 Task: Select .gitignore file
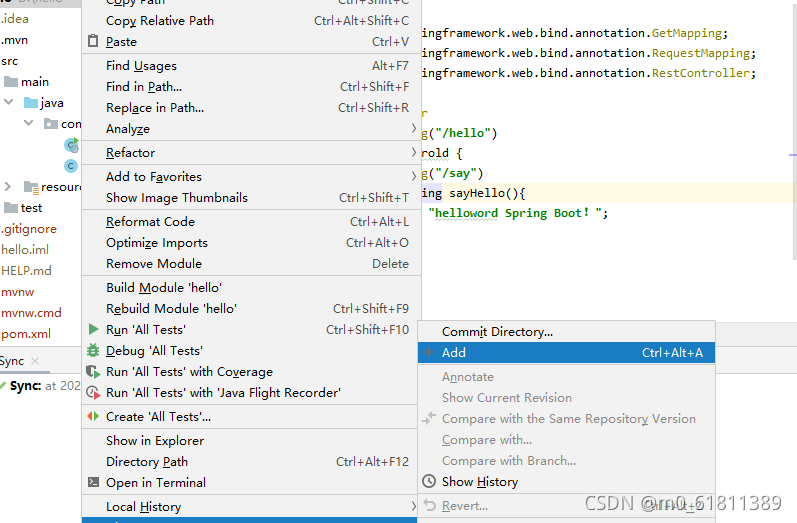28,229
